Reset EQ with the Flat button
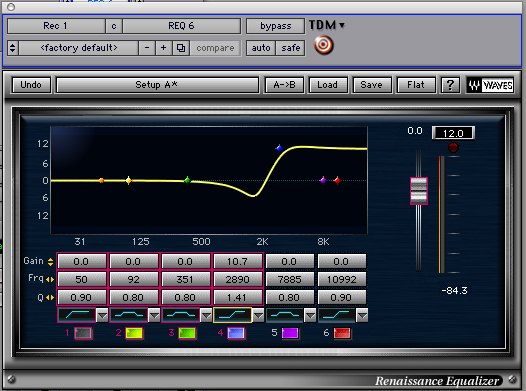526x391 pixels. click(x=416, y=85)
